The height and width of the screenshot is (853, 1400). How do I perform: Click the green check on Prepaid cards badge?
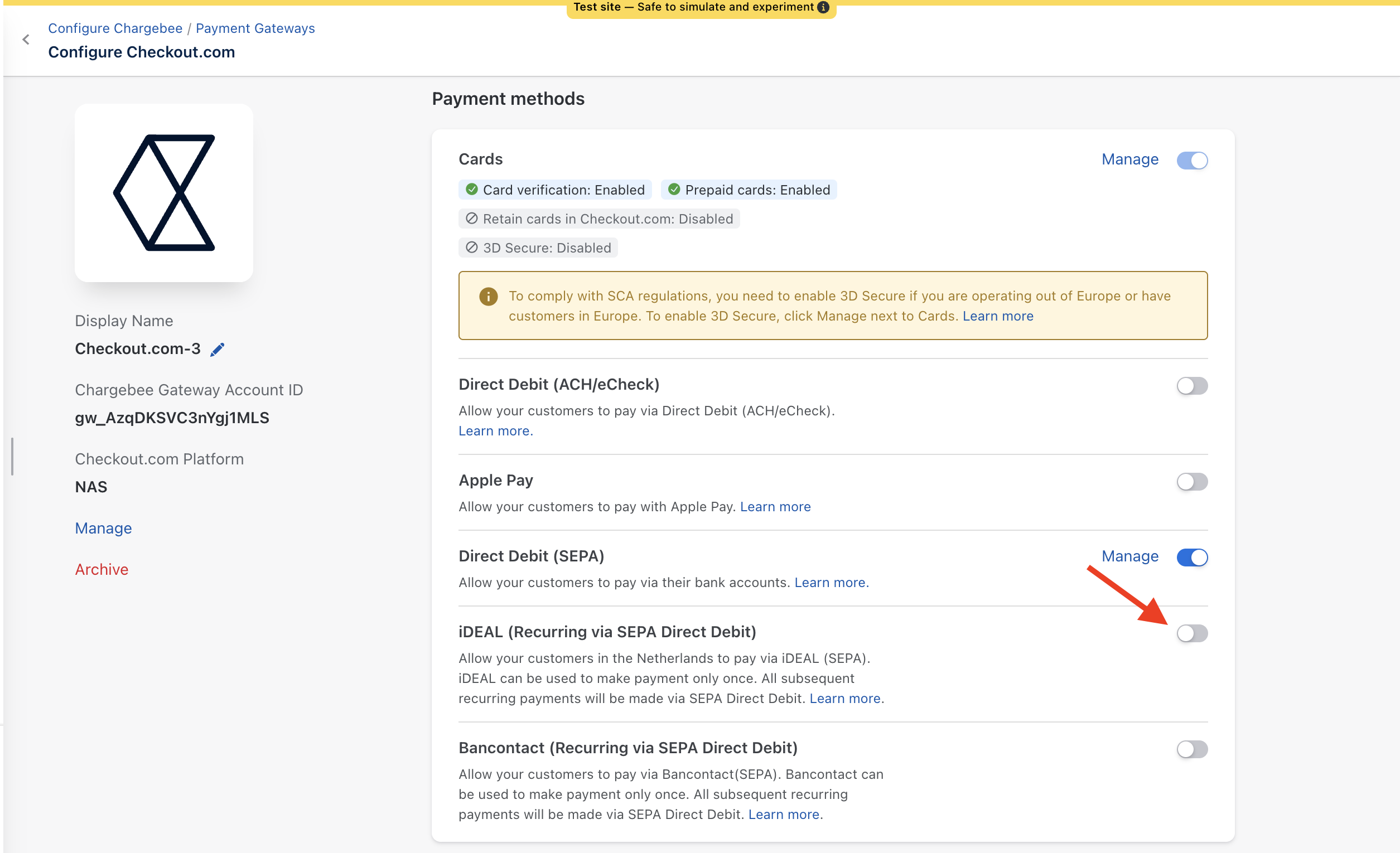[x=674, y=189]
